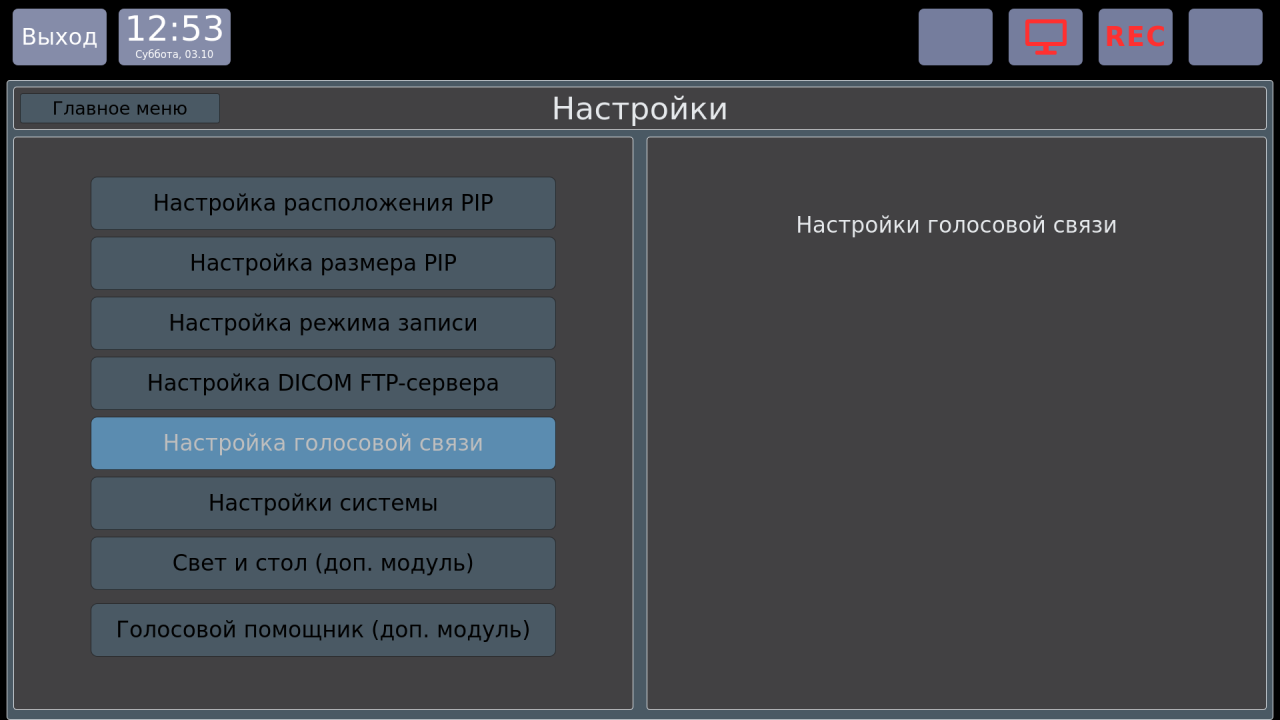
Task: Click the red monitor display icon
Action: coord(1045,37)
